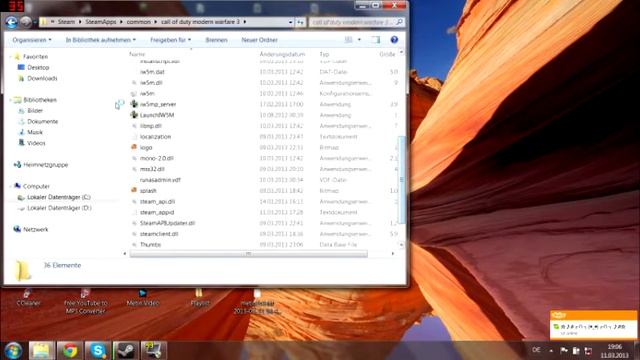Select the Thumbs data base file
Viewport: 640px width, 360px height.
click(150, 244)
